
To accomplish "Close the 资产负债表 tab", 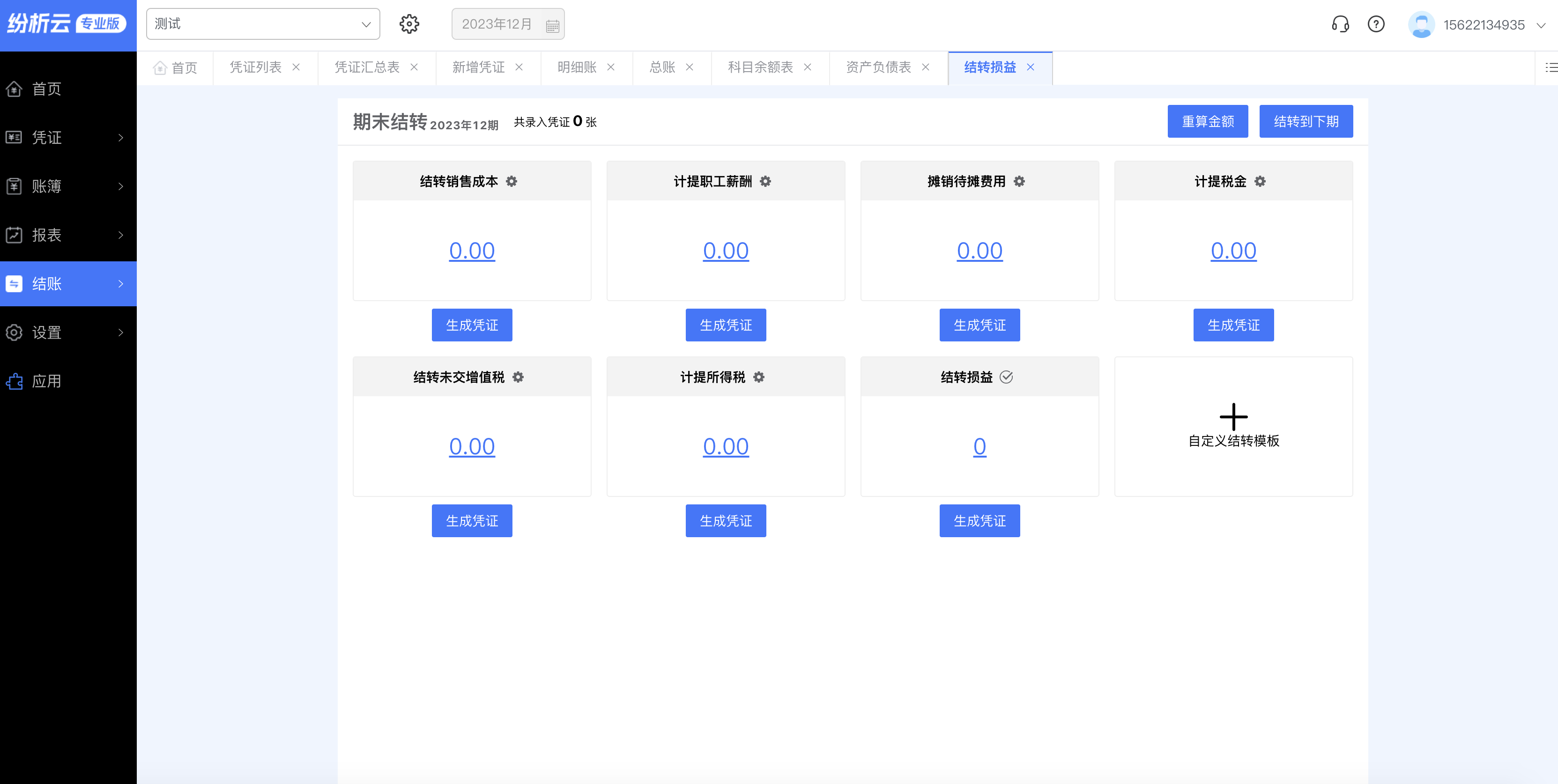I will 925,67.
